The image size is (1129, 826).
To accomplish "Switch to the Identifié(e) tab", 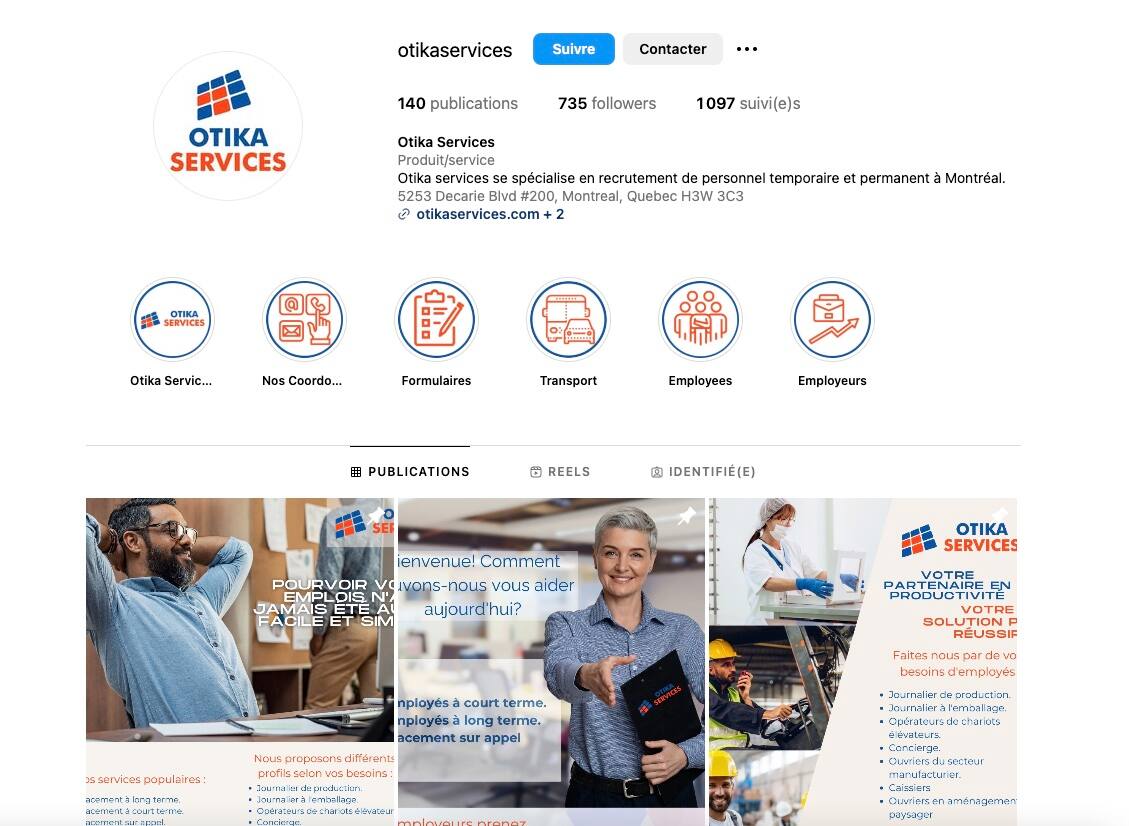I will point(703,472).
